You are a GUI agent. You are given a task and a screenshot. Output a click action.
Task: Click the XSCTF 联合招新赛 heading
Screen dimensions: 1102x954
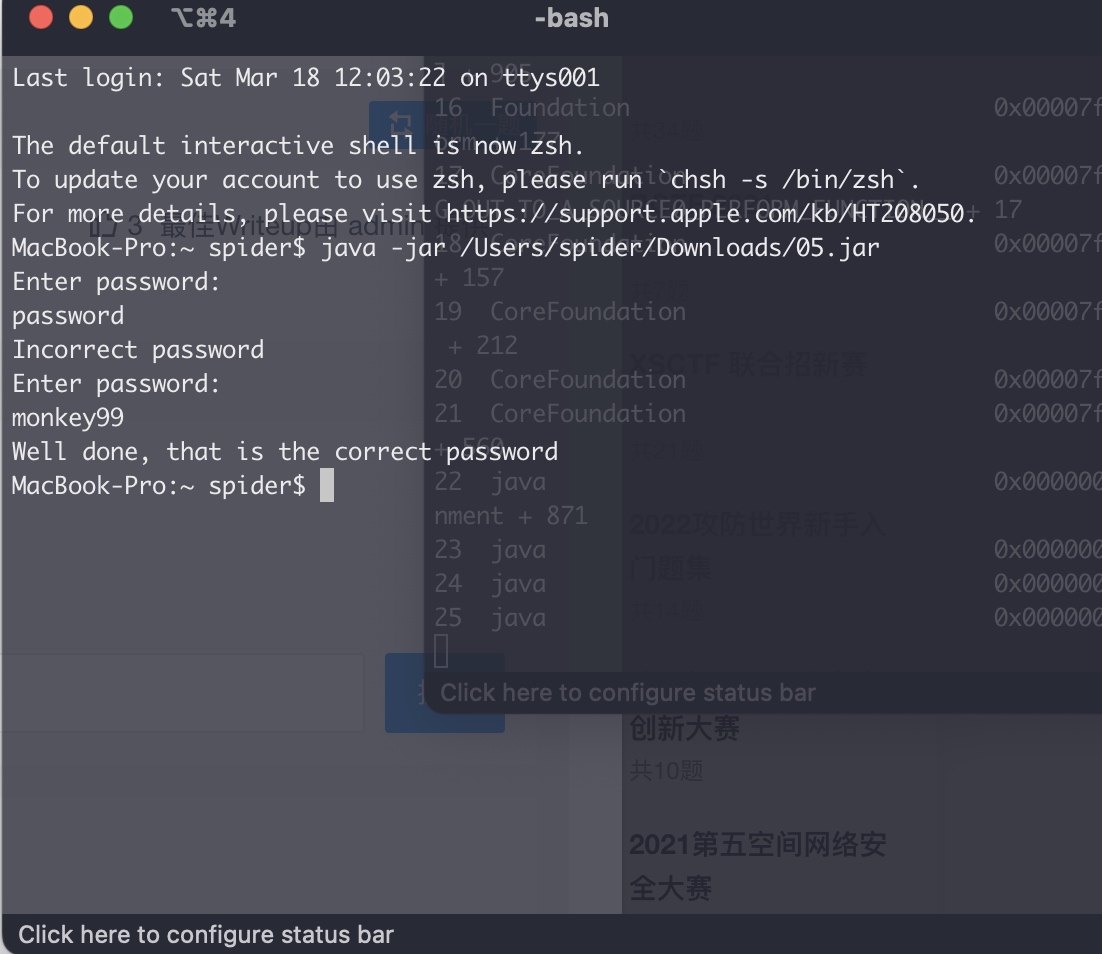(x=748, y=363)
